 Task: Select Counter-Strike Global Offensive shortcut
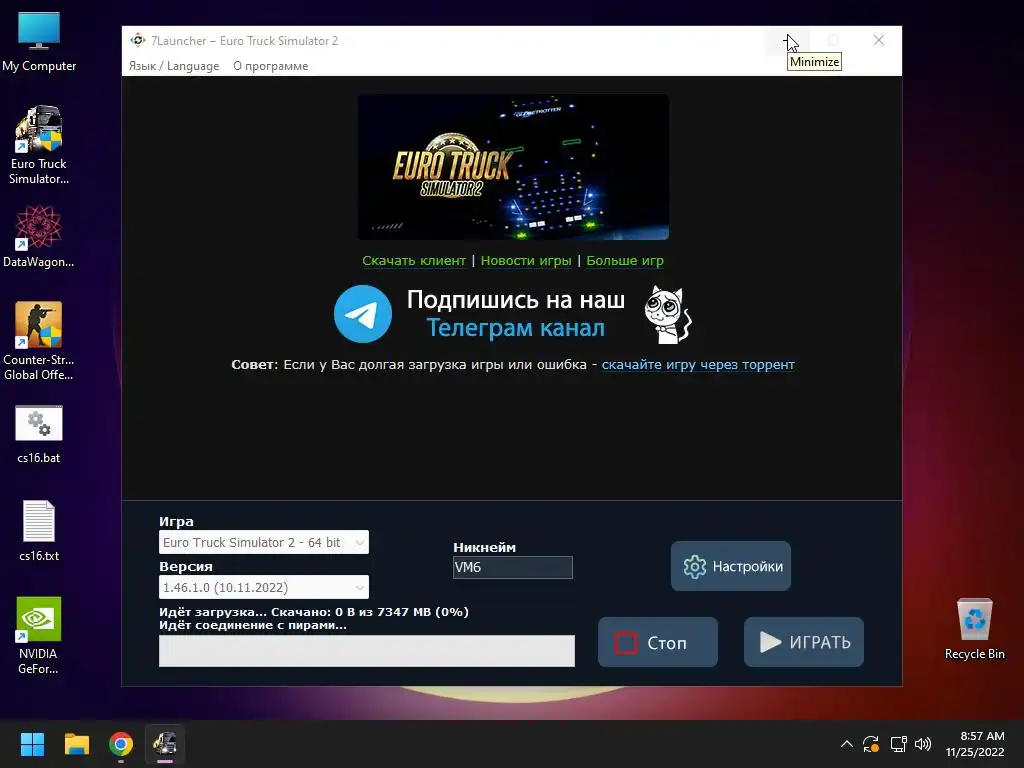point(39,341)
